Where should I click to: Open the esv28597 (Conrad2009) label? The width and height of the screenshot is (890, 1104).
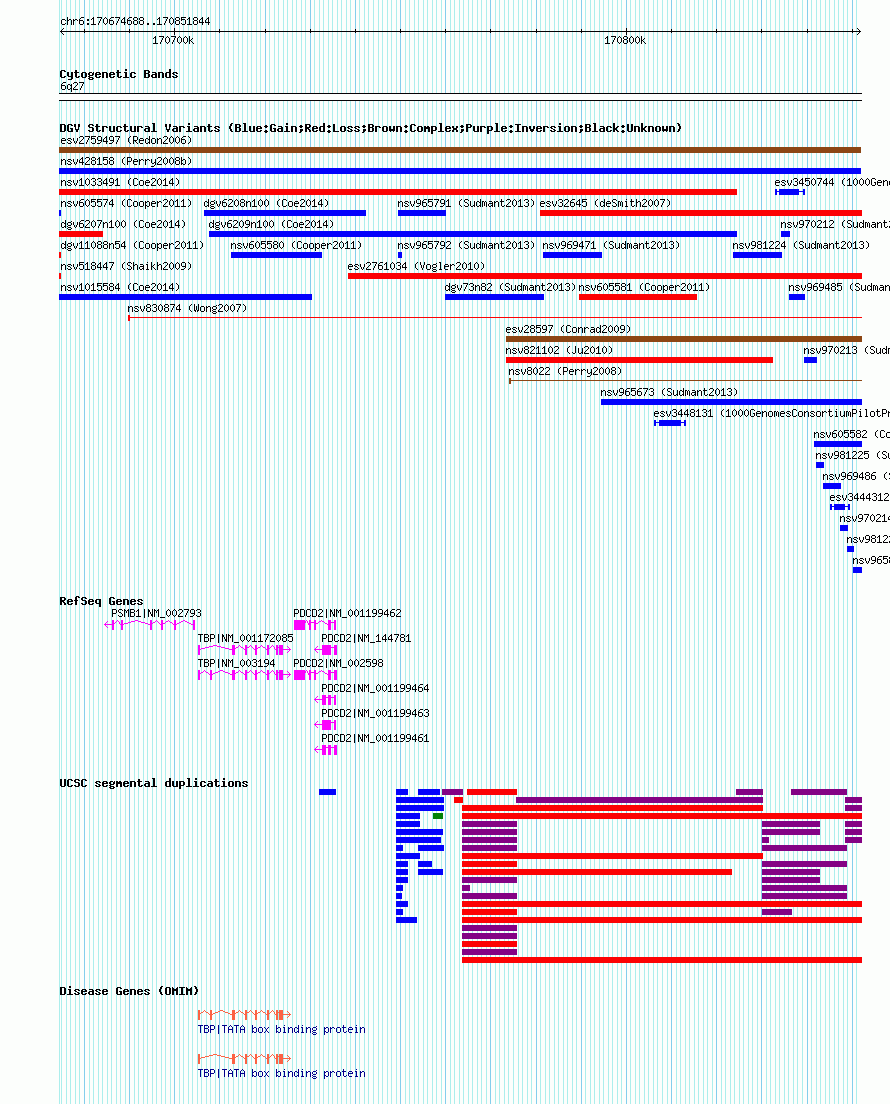click(568, 330)
